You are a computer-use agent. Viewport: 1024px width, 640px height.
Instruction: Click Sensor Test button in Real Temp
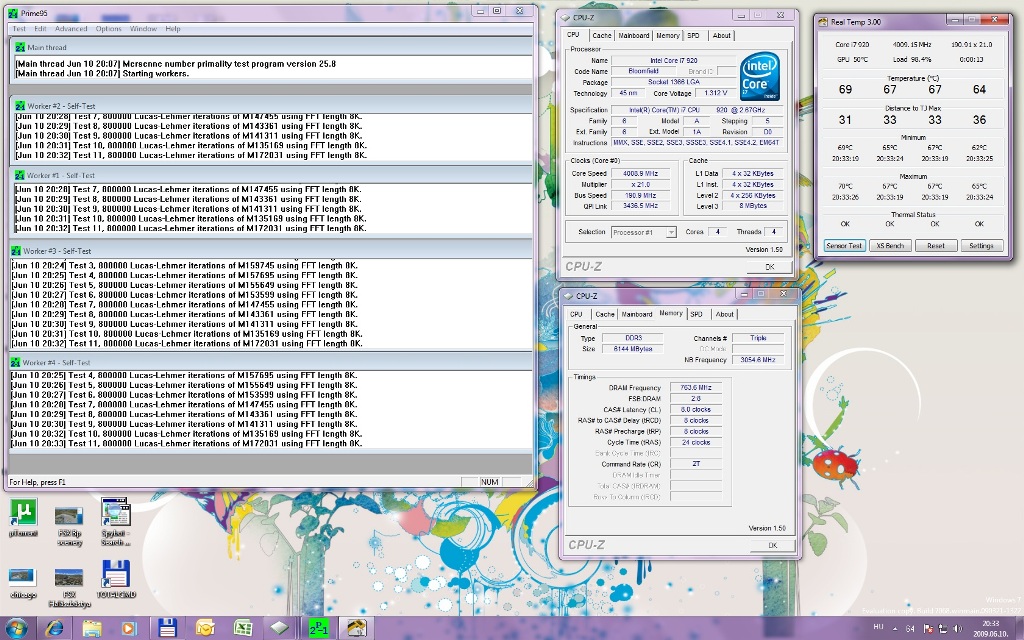844,246
